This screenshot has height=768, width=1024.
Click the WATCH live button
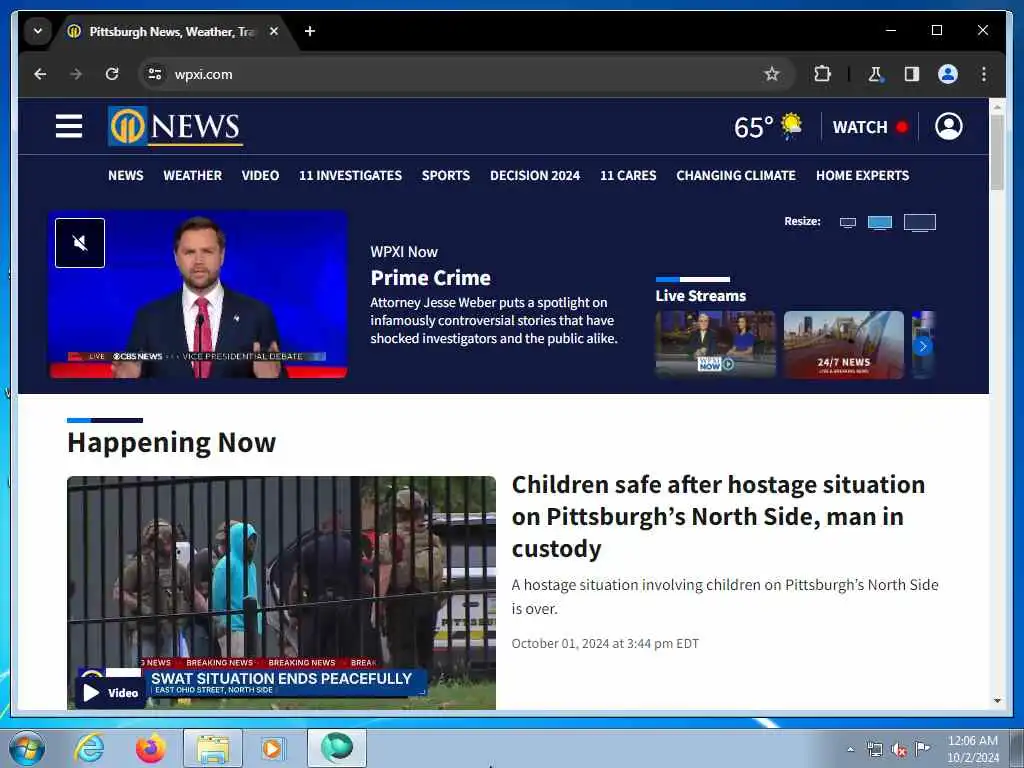(870, 127)
